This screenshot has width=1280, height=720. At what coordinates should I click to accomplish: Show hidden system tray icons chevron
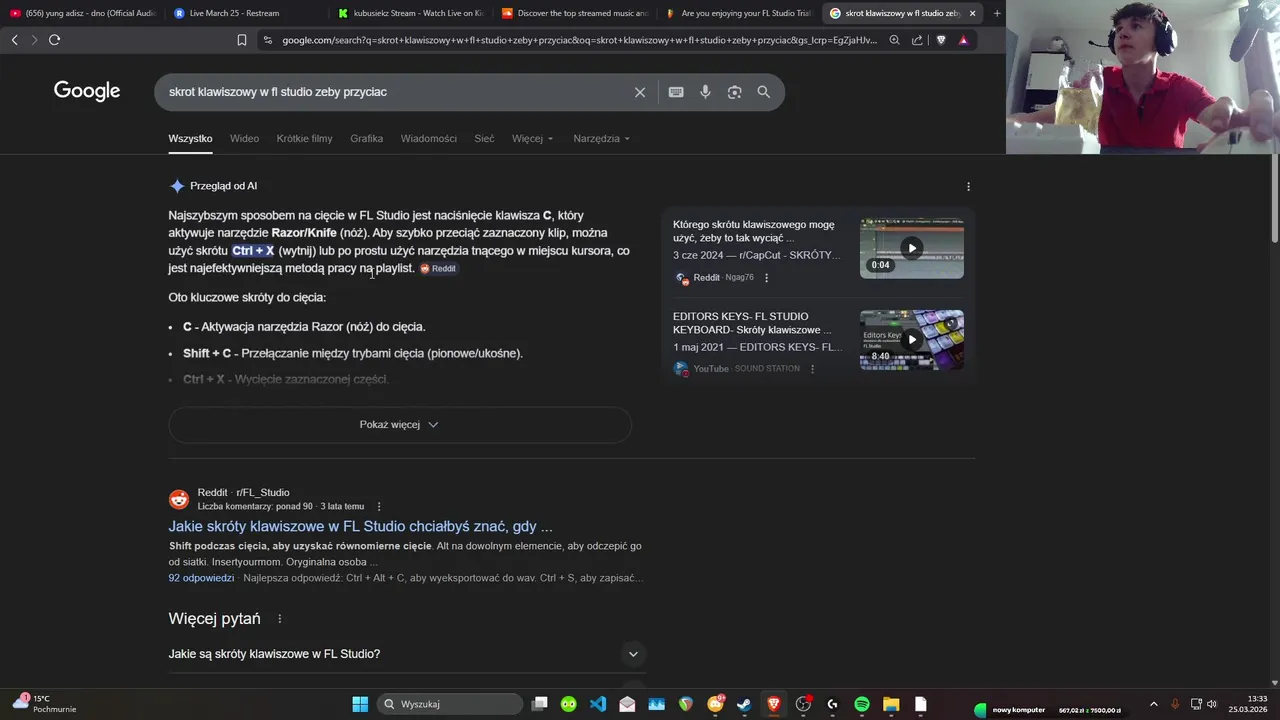pos(1153,704)
